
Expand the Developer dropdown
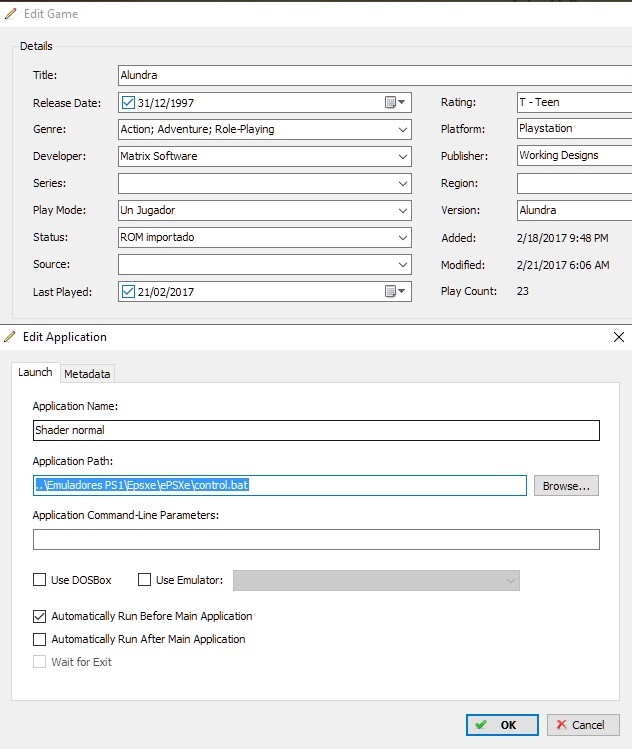[x=402, y=156]
